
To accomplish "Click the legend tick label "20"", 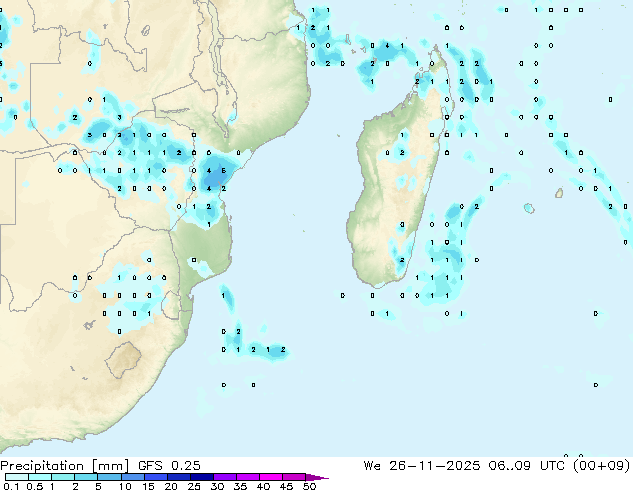I will (x=171, y=486).
